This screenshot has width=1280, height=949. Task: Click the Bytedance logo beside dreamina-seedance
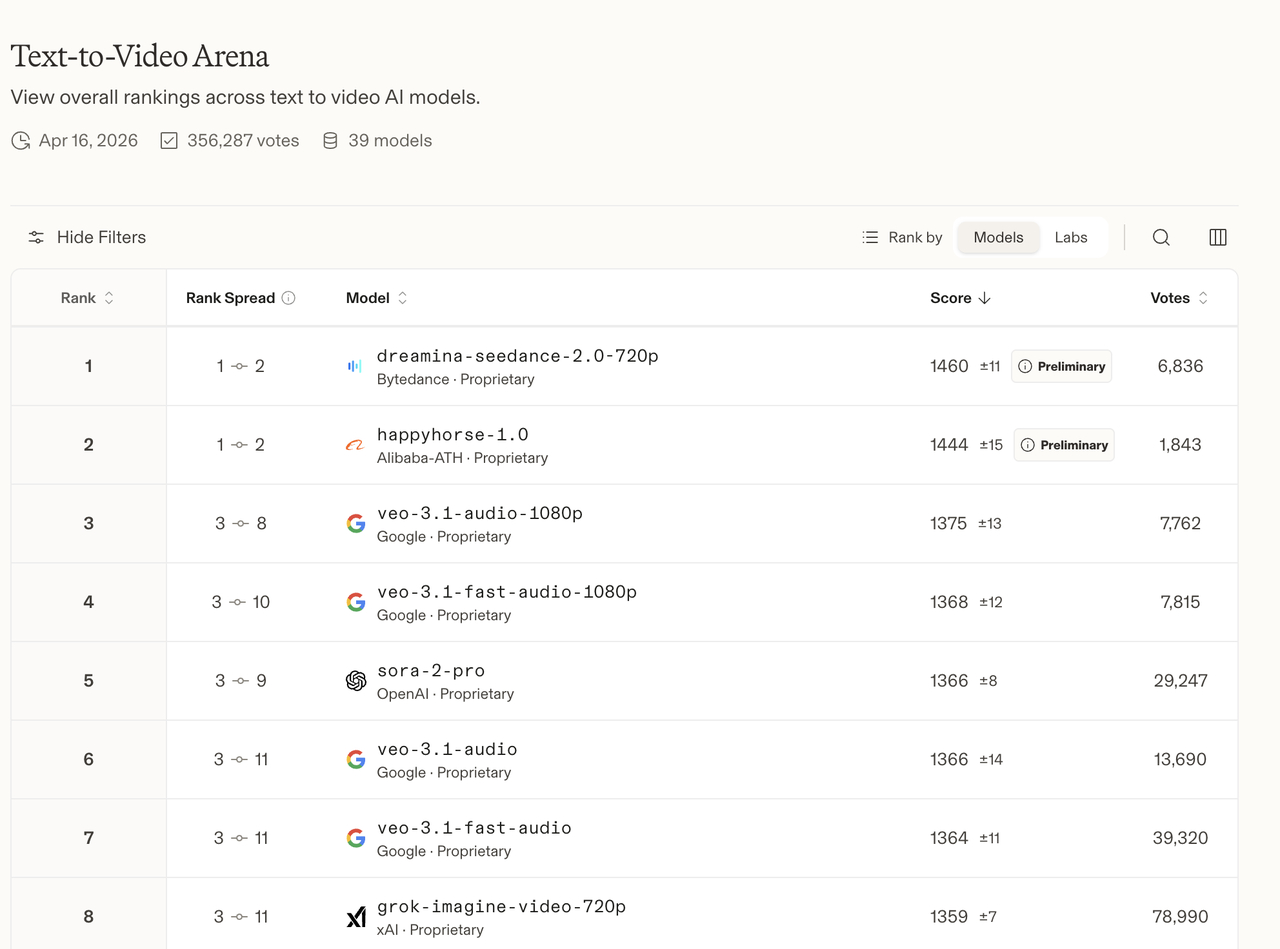click(355, 367)
